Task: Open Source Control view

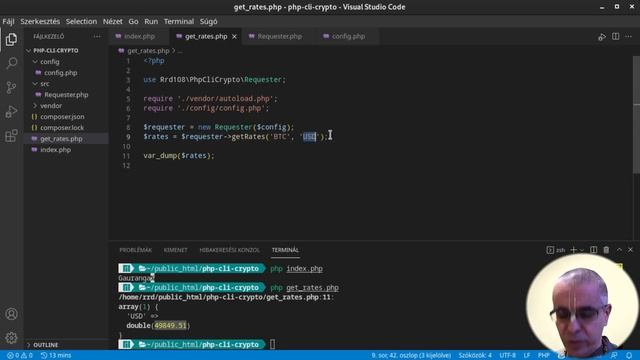Action: (11, 87)
